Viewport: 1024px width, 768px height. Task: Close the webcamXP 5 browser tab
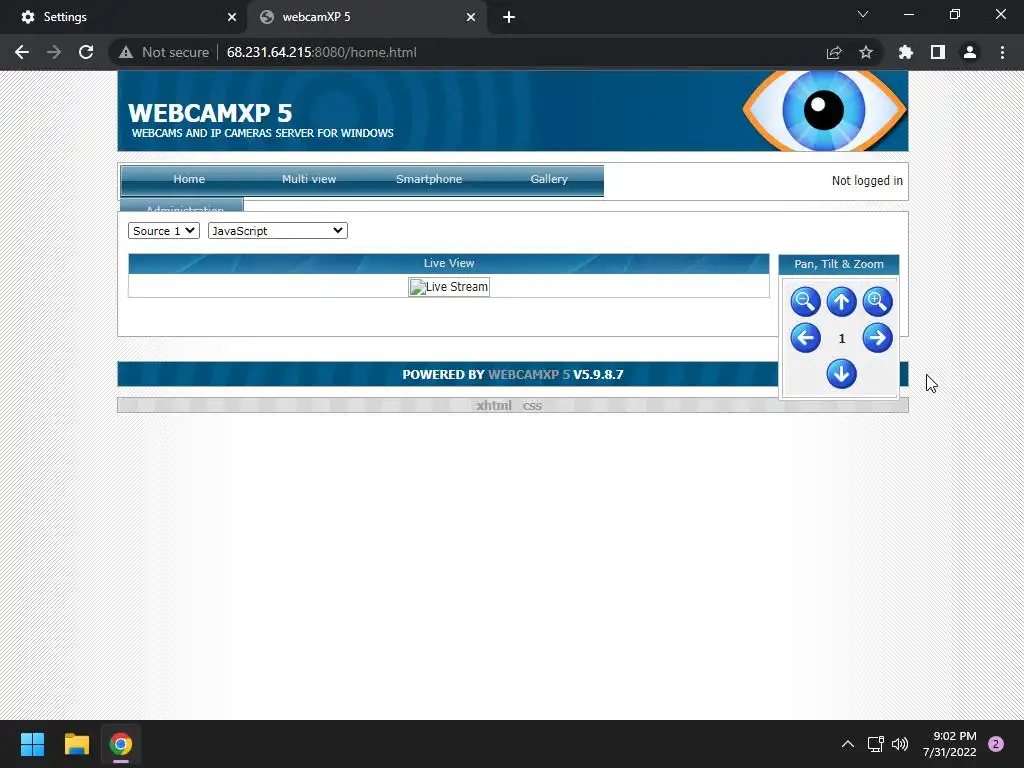[471, 17]
